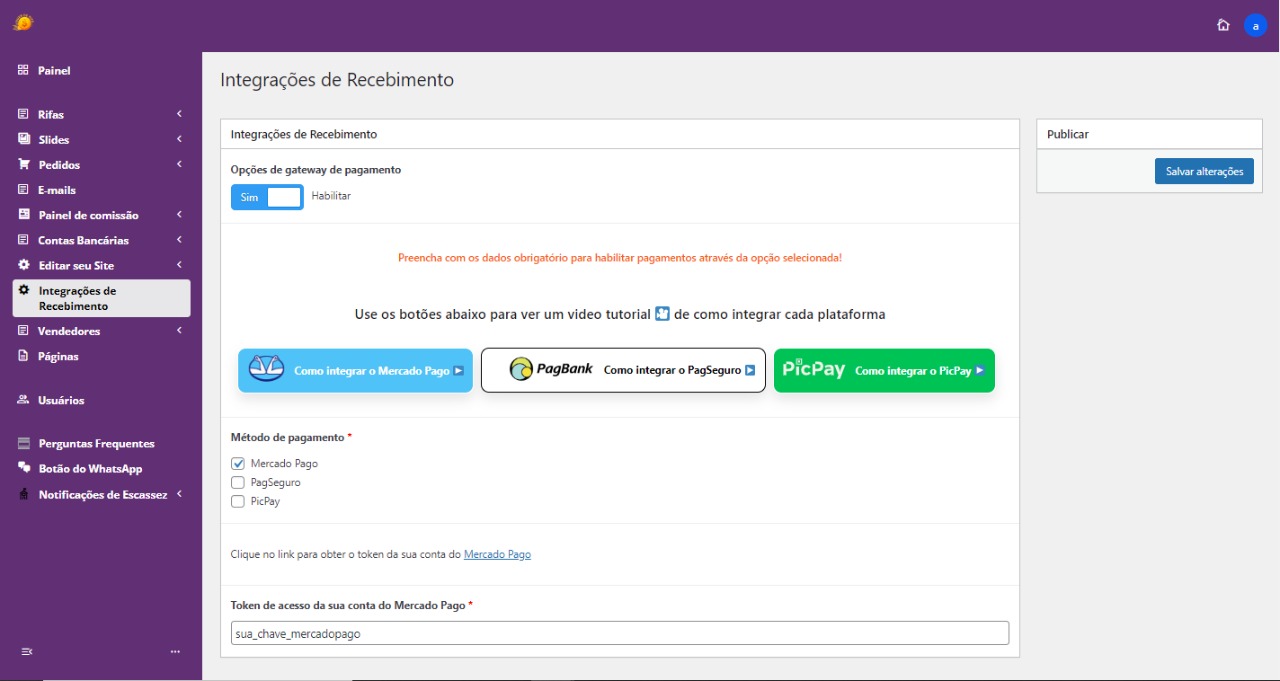Screen dimensions: 1280x681
Task: Uncheck the Mercado Pago checkbox
Action: (238, 464)
